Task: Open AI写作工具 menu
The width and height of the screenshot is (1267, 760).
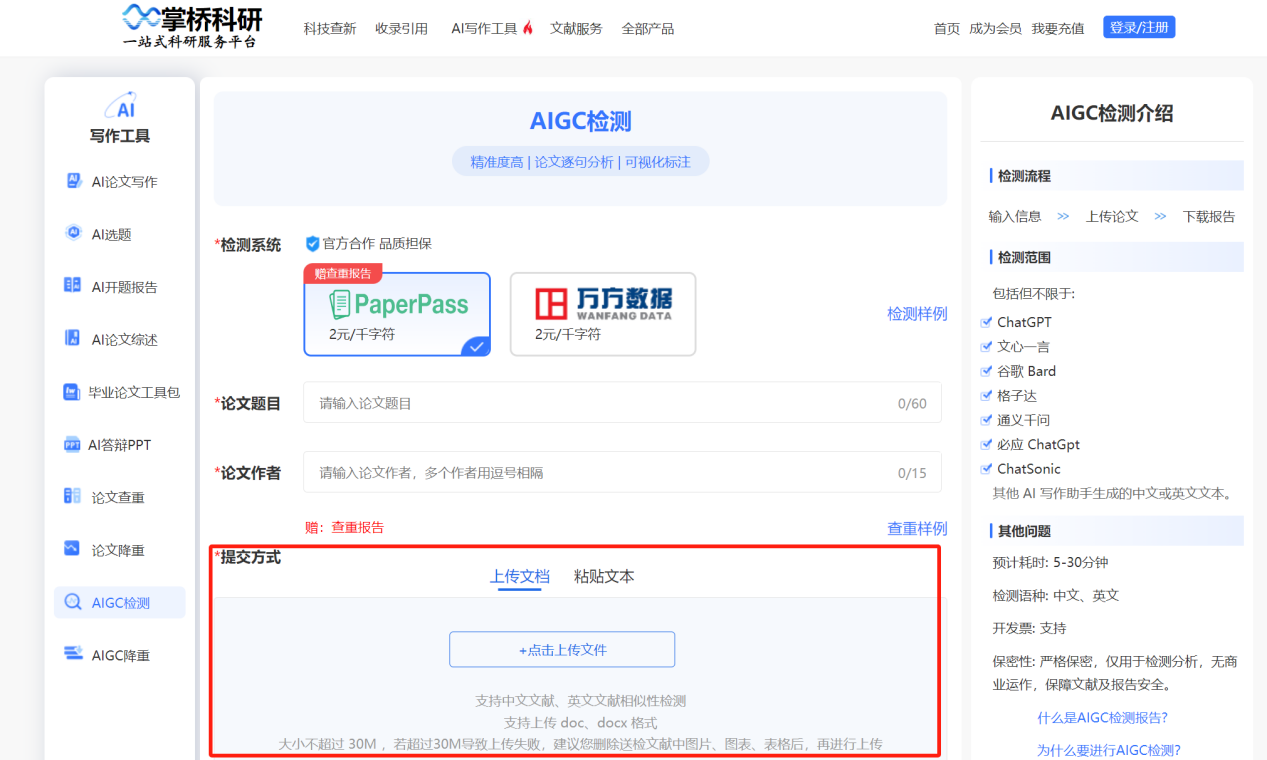Action: pyautogui.click(x=484, y=28)
